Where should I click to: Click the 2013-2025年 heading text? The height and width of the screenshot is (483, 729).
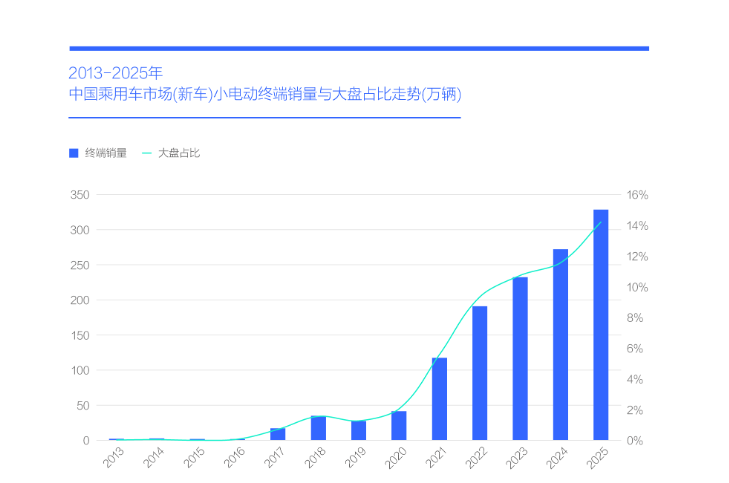click(115, 72)
